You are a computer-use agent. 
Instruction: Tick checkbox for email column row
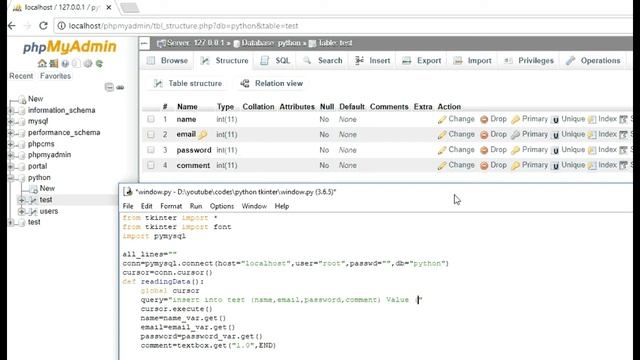[x=151, y=134]
